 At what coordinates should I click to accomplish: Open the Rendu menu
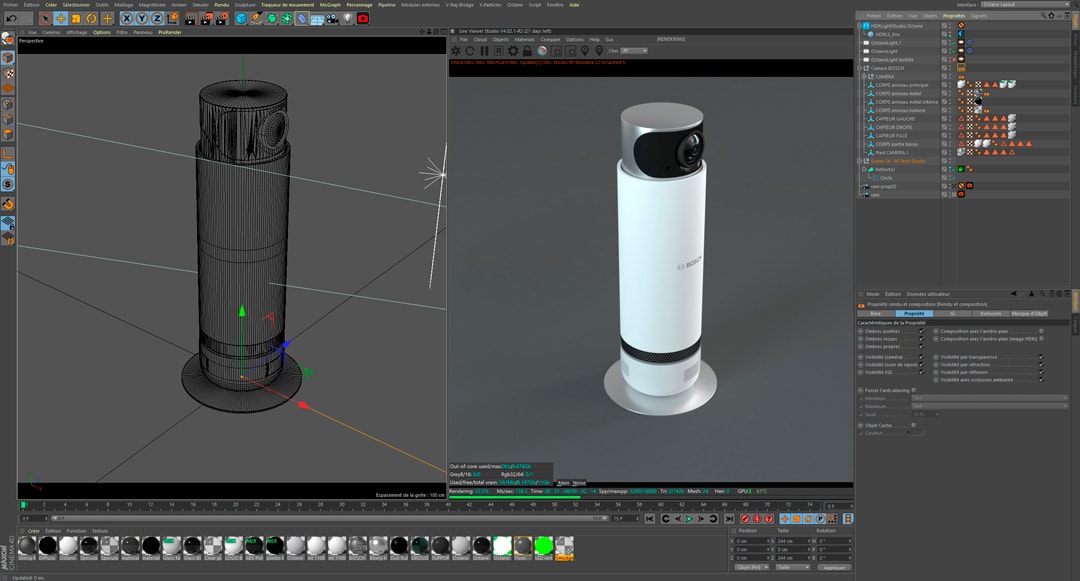pyautogui.click(x=221, y=5)
